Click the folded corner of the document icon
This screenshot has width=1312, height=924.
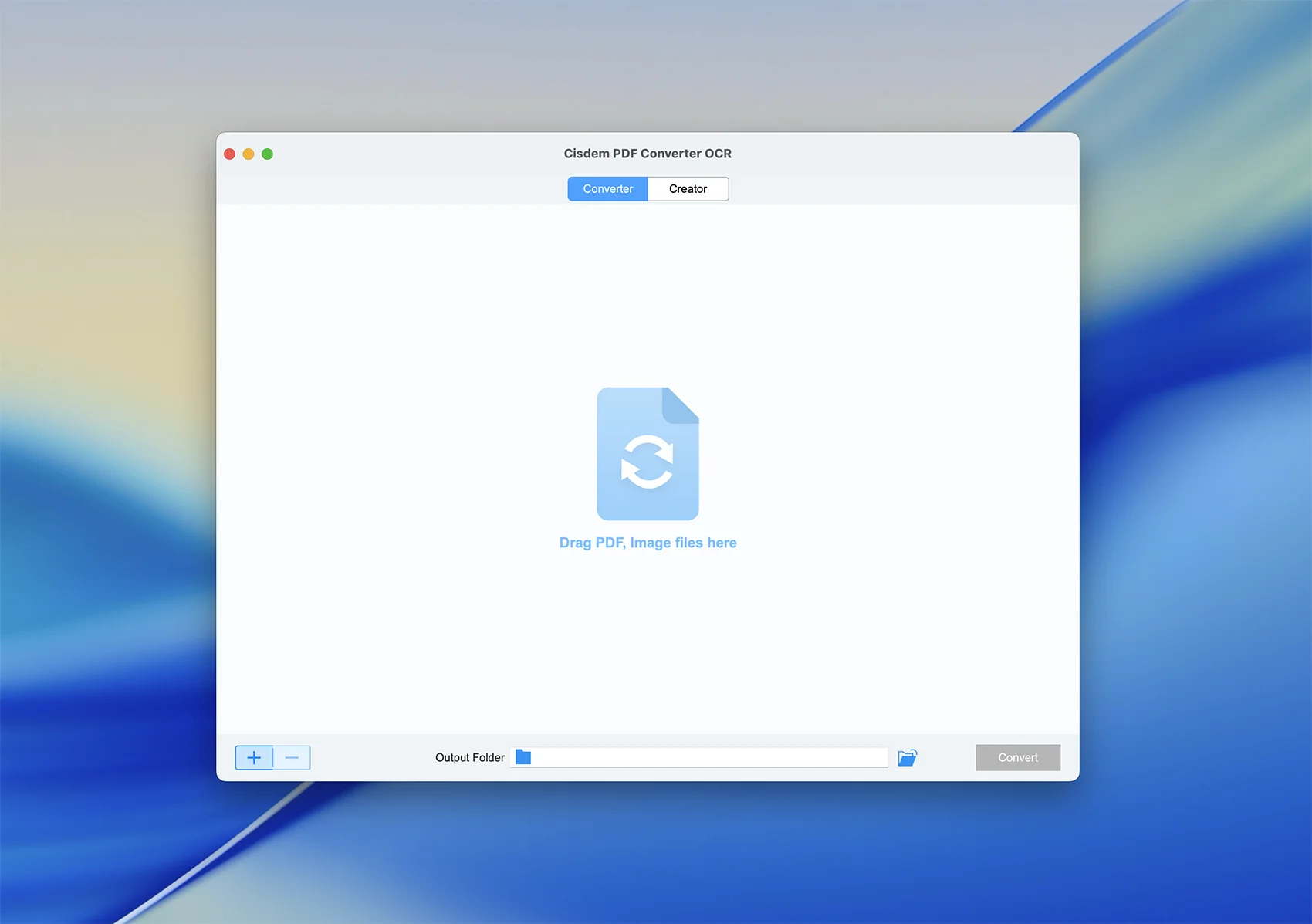(682, 404)
